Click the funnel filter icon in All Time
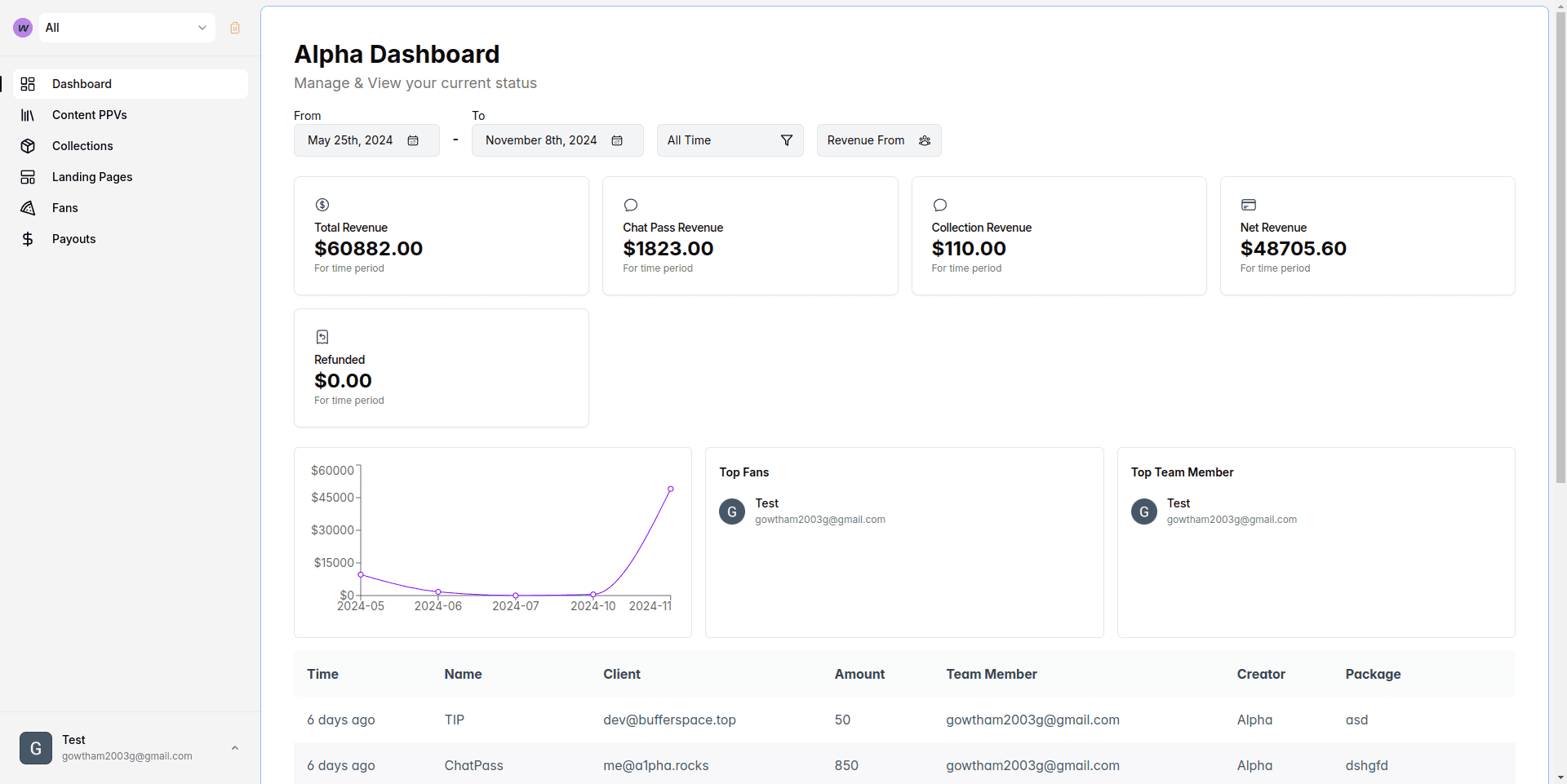 [787, 140]
